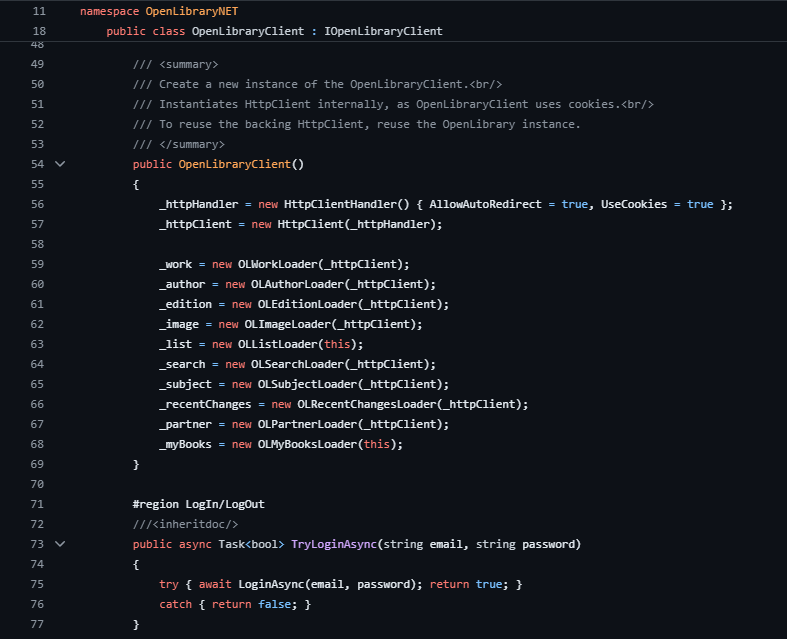The image size is (787, 639).
Task: Click the IOpenLibraryClient interface symbol
Action: click(x=383, y=31)
